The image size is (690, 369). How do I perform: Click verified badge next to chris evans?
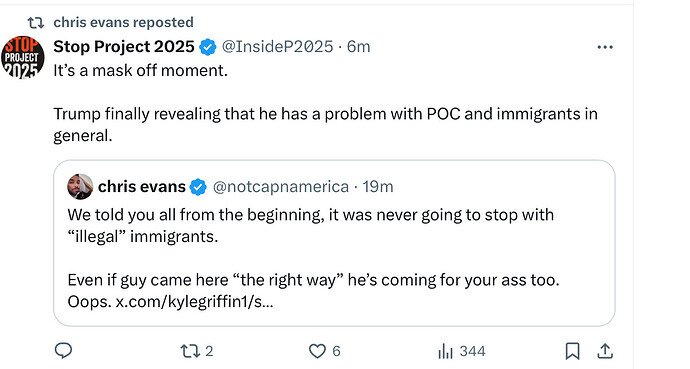198,187
